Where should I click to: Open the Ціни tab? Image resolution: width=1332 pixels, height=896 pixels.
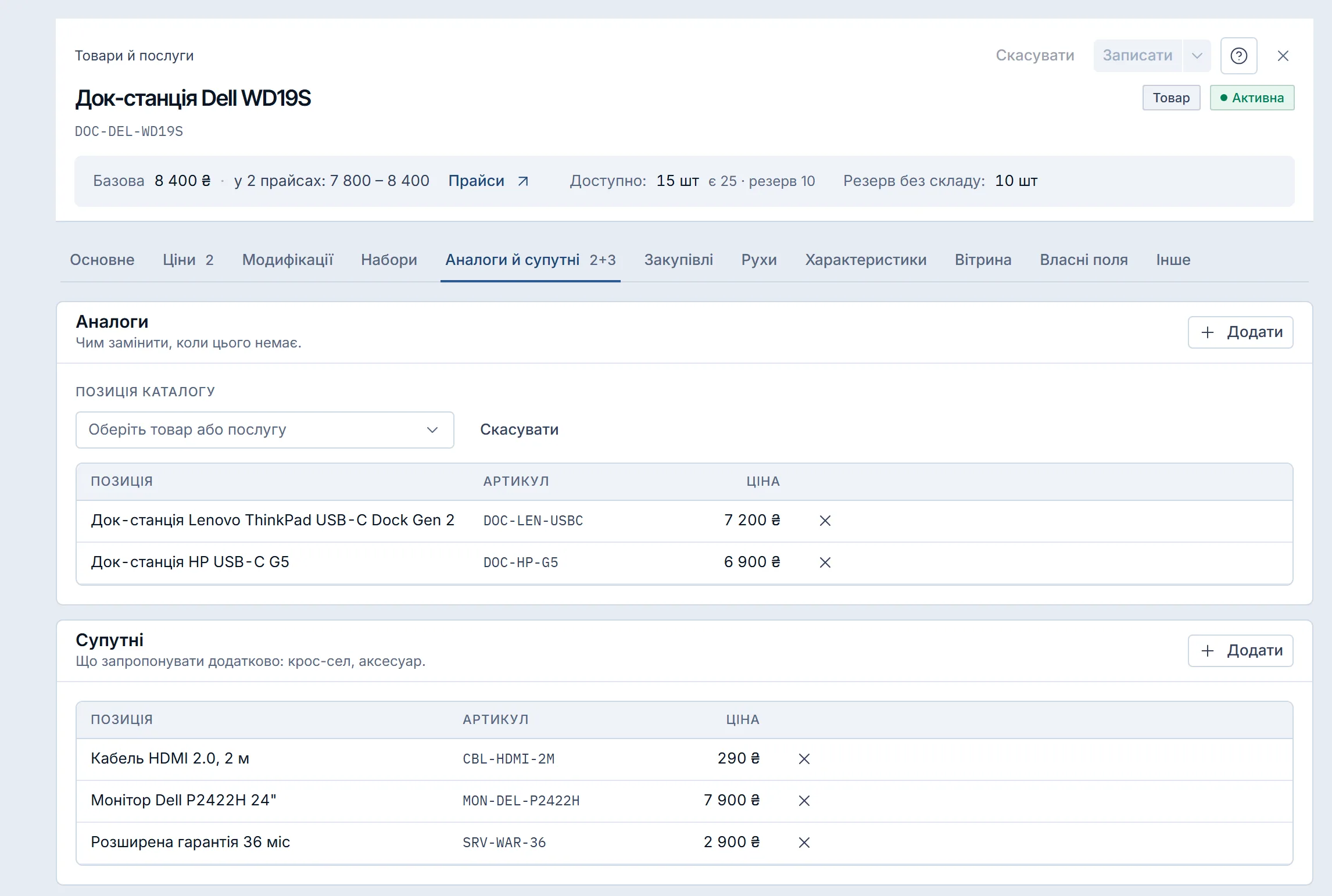tap(188, 260)
